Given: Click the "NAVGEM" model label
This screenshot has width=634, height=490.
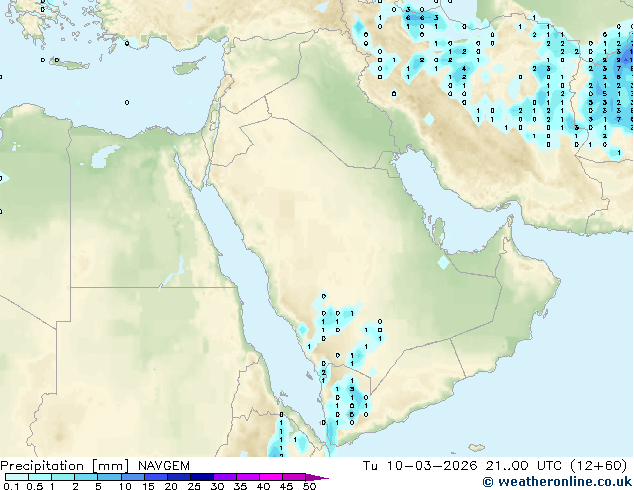Looking at the screenshot, I should 164,466.
